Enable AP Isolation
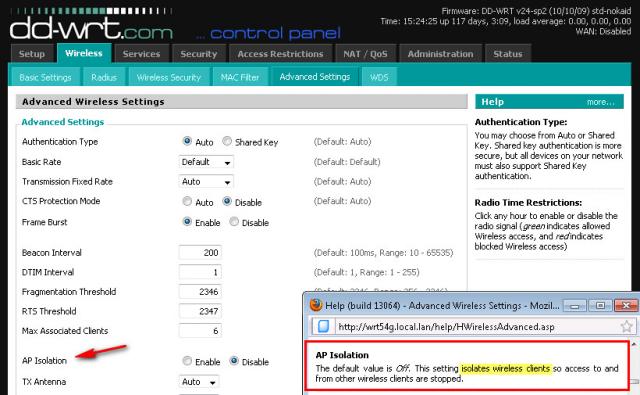 point(187,361)
